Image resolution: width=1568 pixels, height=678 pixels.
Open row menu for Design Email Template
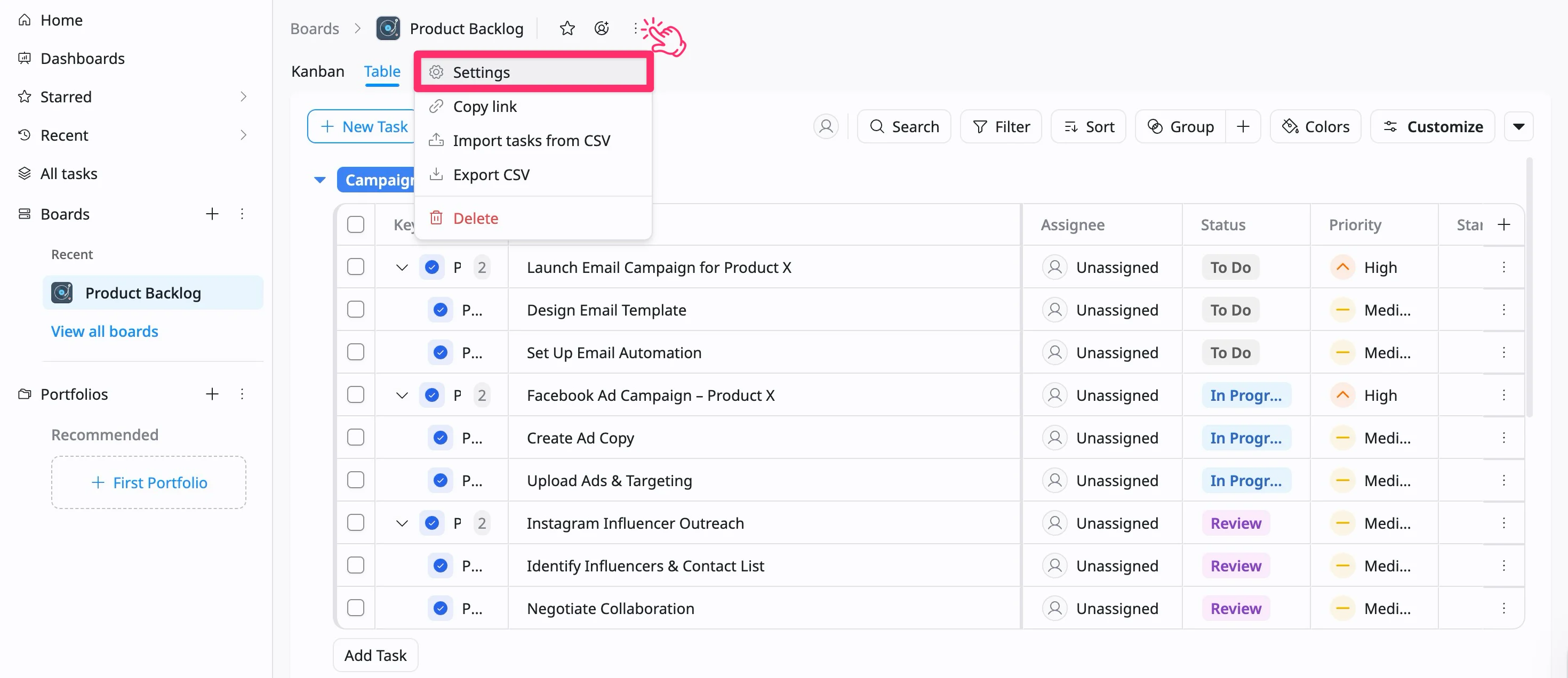tap(1503, 310)
